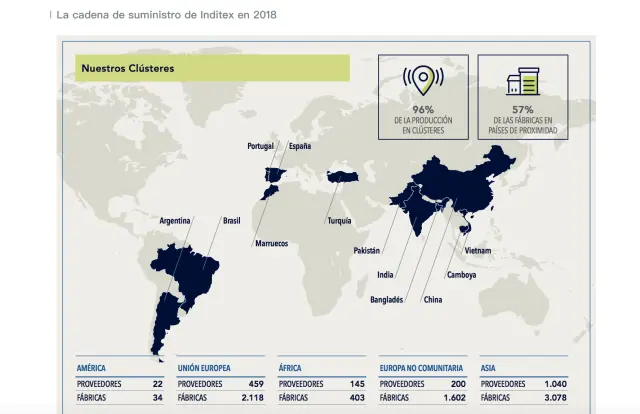Click 'DE LA PRODUCCIÓN EN CLÚSTERES' text
Viewport: 640px width, 414px height.
(423, 125)
